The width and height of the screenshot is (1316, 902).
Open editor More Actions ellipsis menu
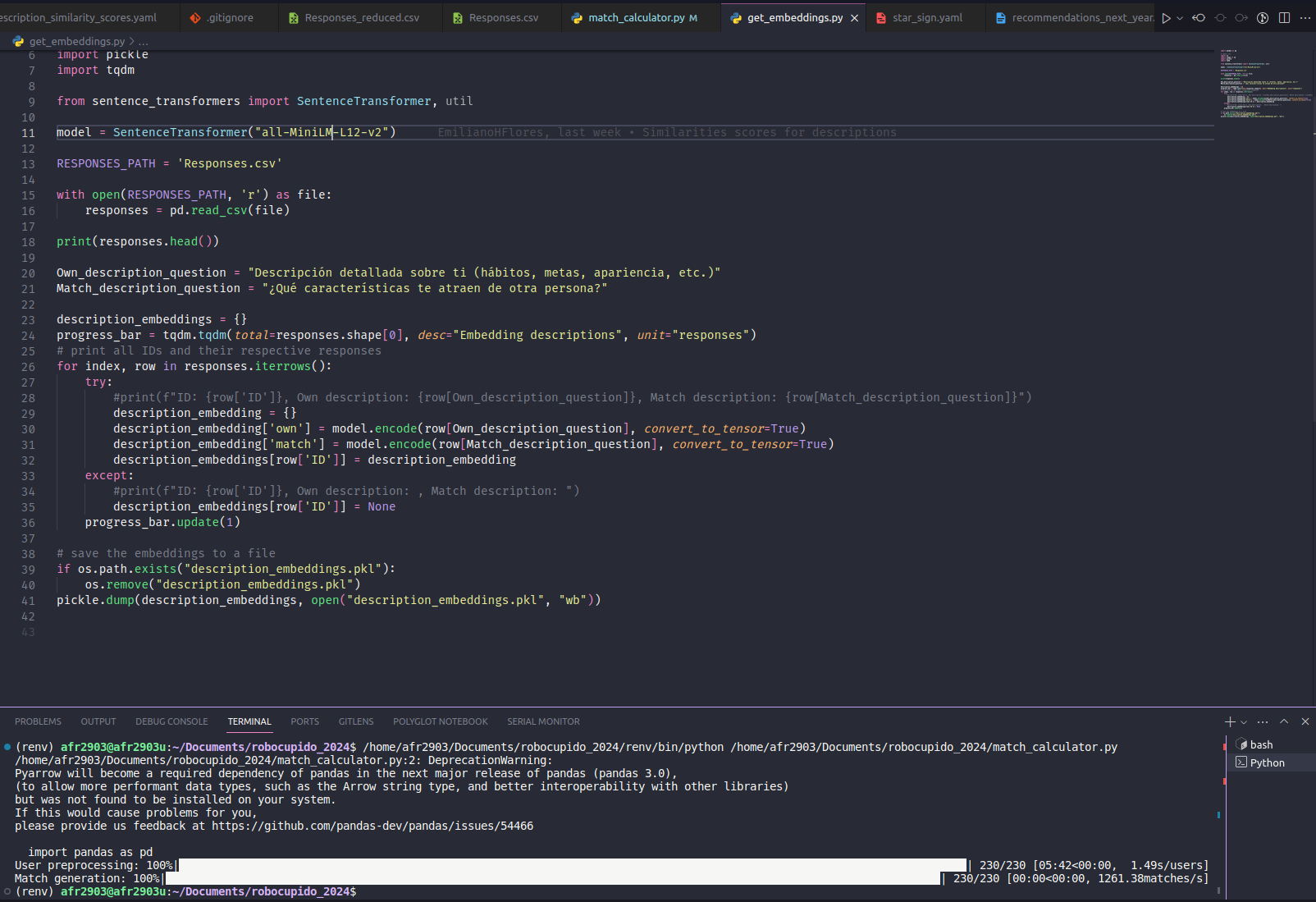coord(1305,17)
